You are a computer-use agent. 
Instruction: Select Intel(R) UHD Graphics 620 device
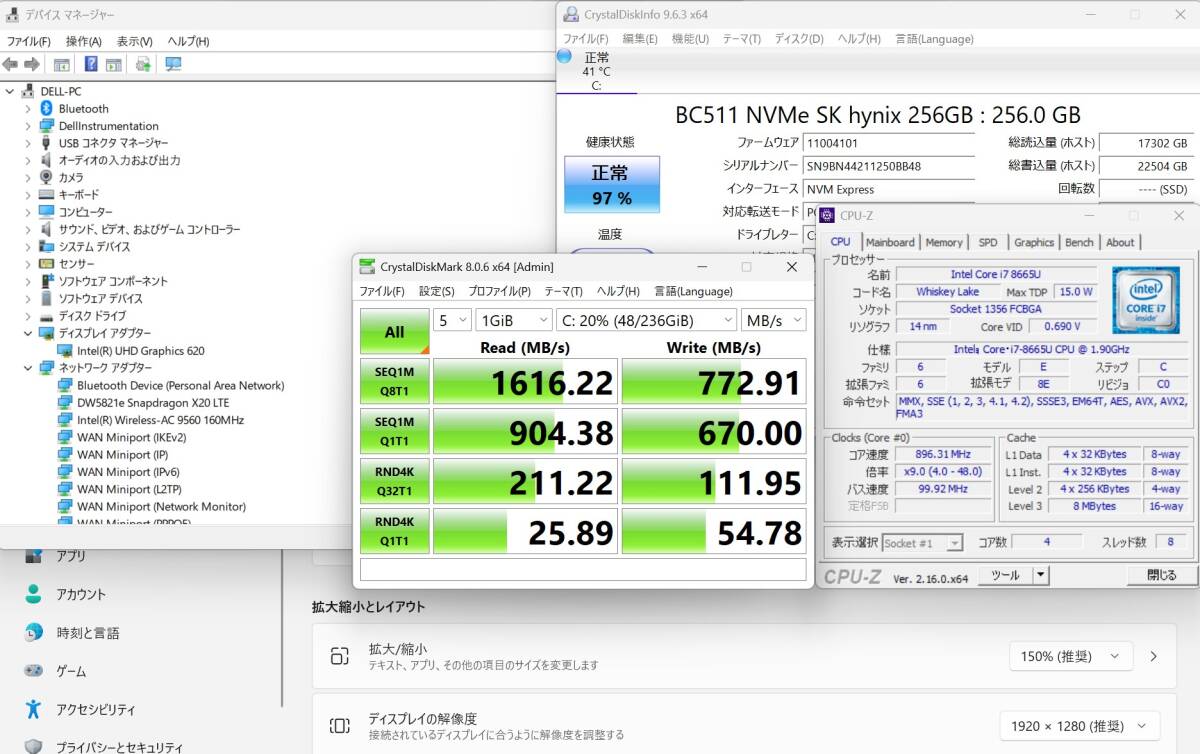tap(140, 351)
